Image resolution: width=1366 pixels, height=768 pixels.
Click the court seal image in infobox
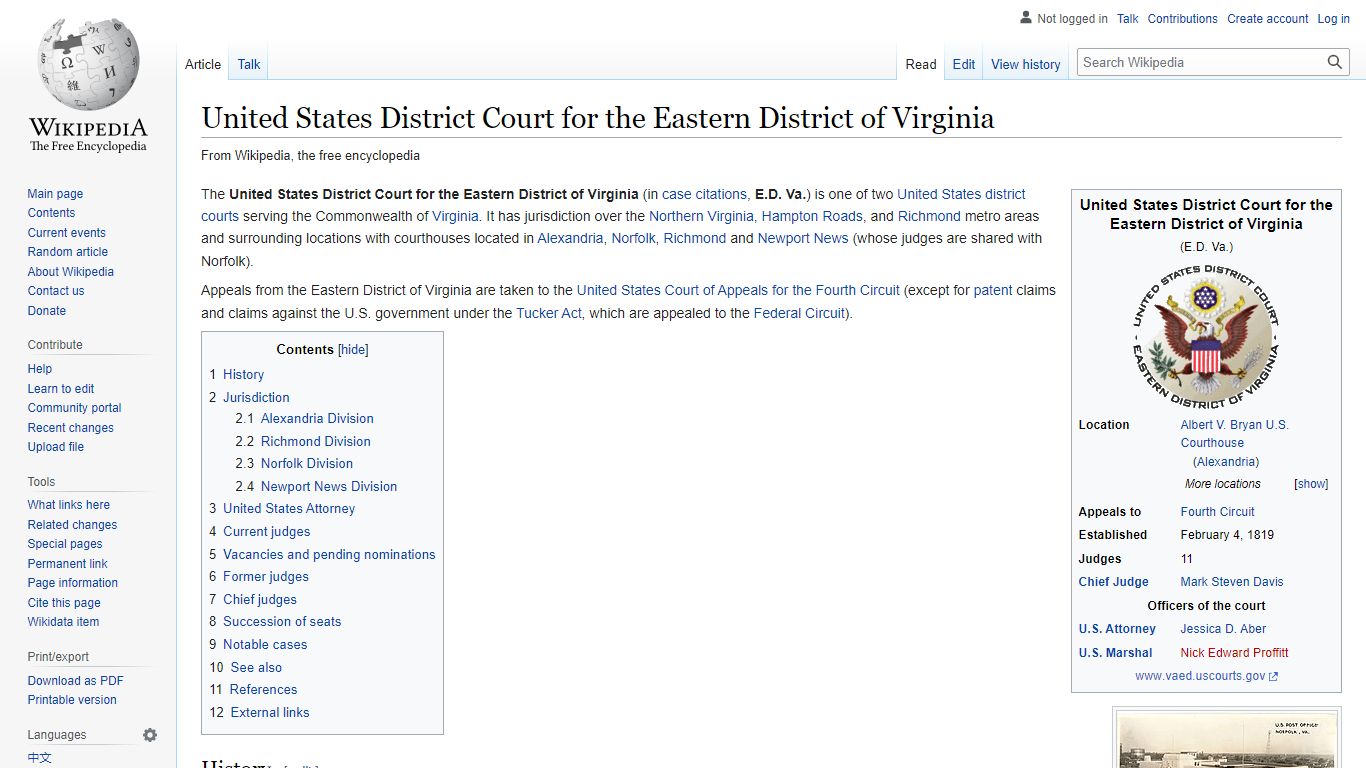(x=1206, y=337)
